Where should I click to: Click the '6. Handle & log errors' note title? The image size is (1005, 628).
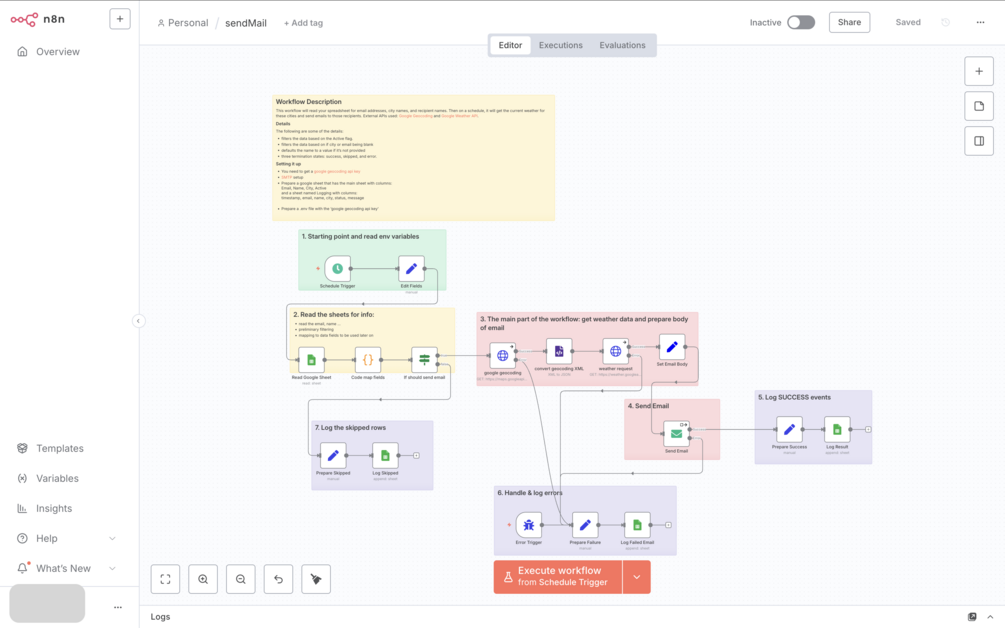pos(529,493)
